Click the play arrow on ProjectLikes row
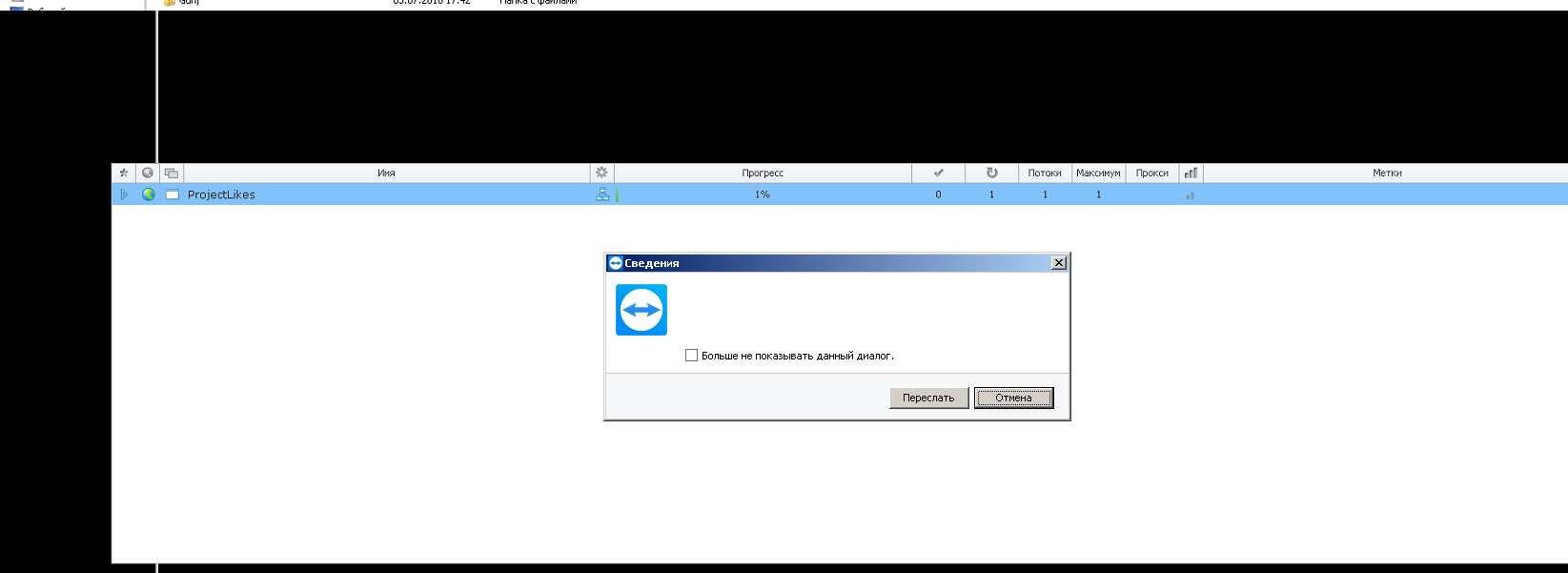 [x=124, y=194]
